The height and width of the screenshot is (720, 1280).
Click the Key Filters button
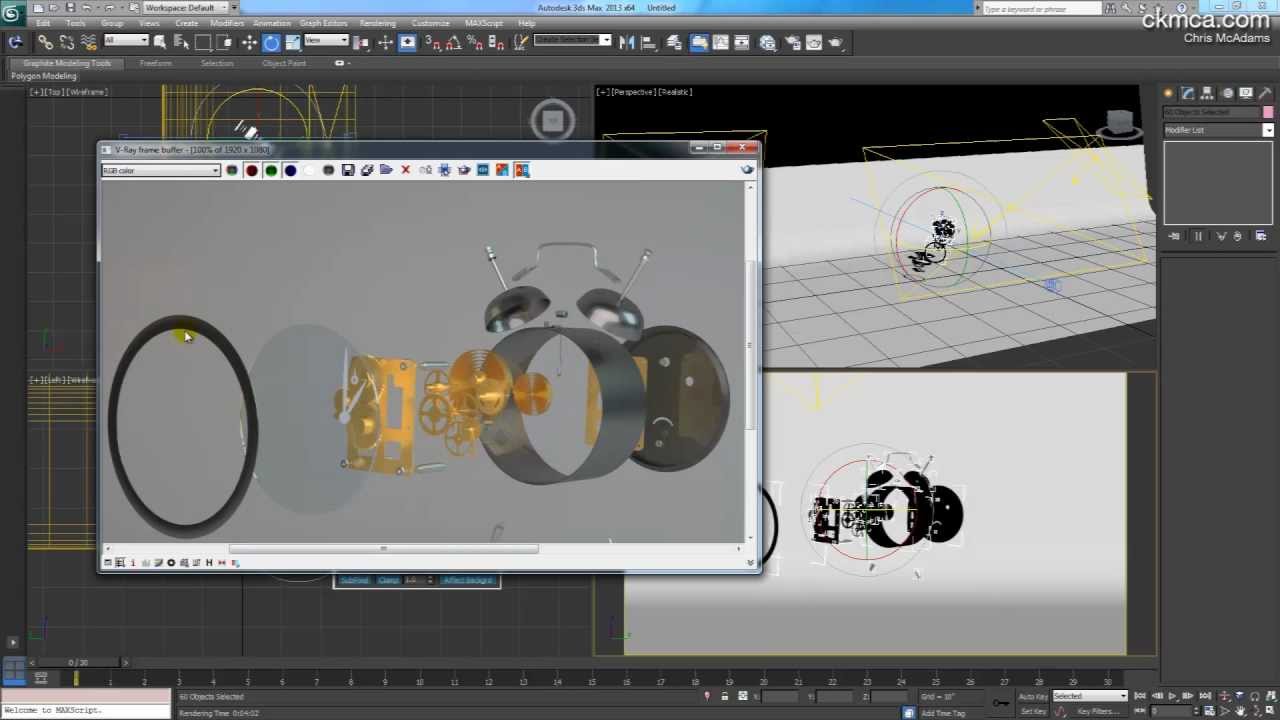click(x=1097, y=711)
